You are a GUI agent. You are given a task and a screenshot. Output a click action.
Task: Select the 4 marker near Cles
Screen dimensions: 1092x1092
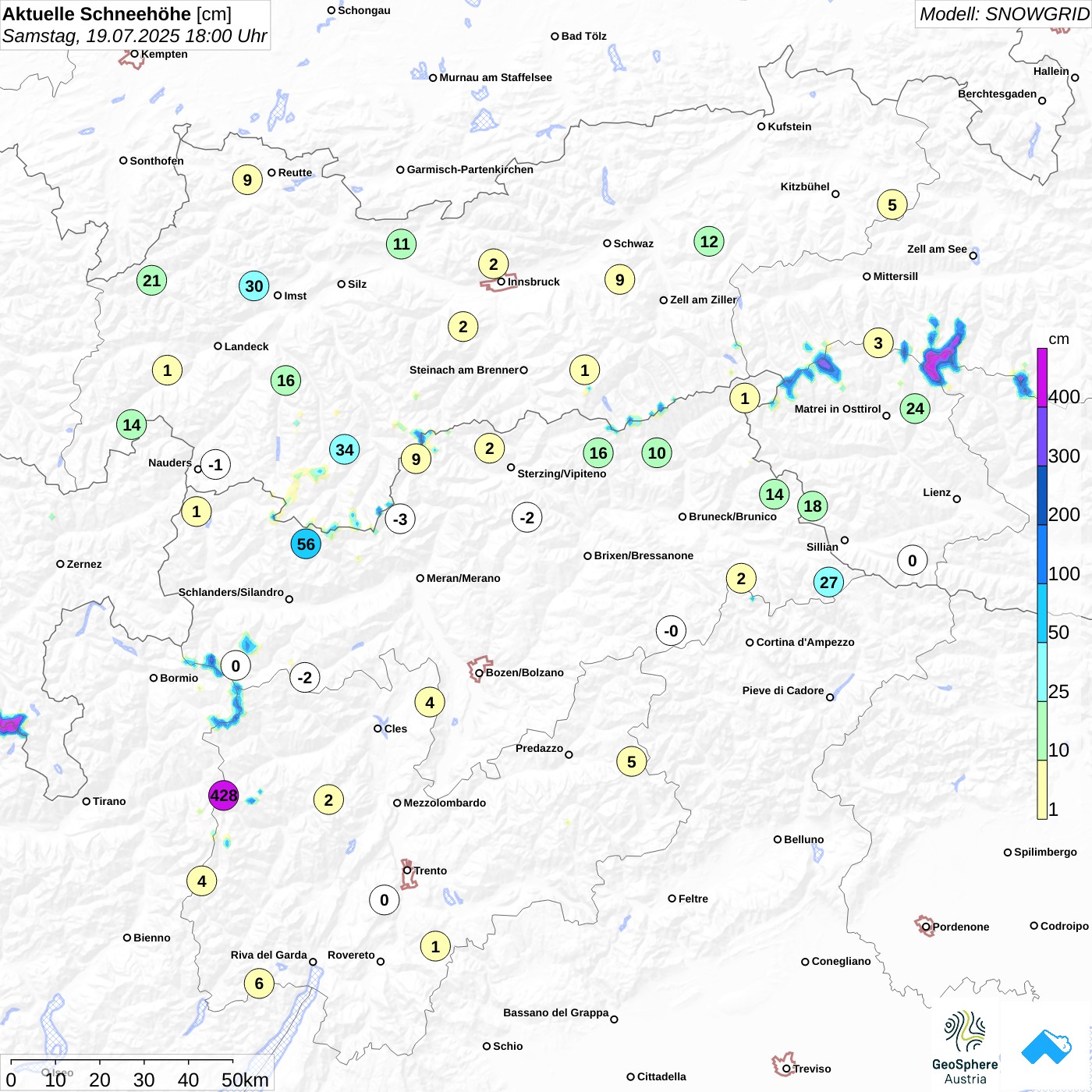tap(429, 703)
